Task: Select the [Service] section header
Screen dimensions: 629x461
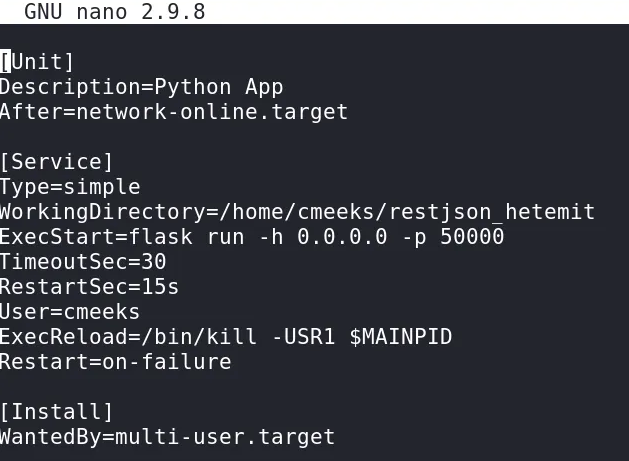Action: (57, 162)
